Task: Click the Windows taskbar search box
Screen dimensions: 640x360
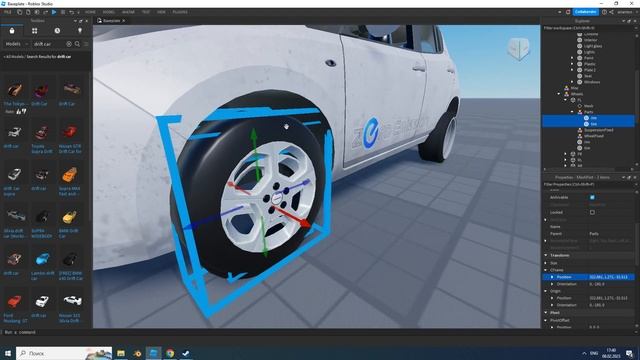Action: coord(64,353)
